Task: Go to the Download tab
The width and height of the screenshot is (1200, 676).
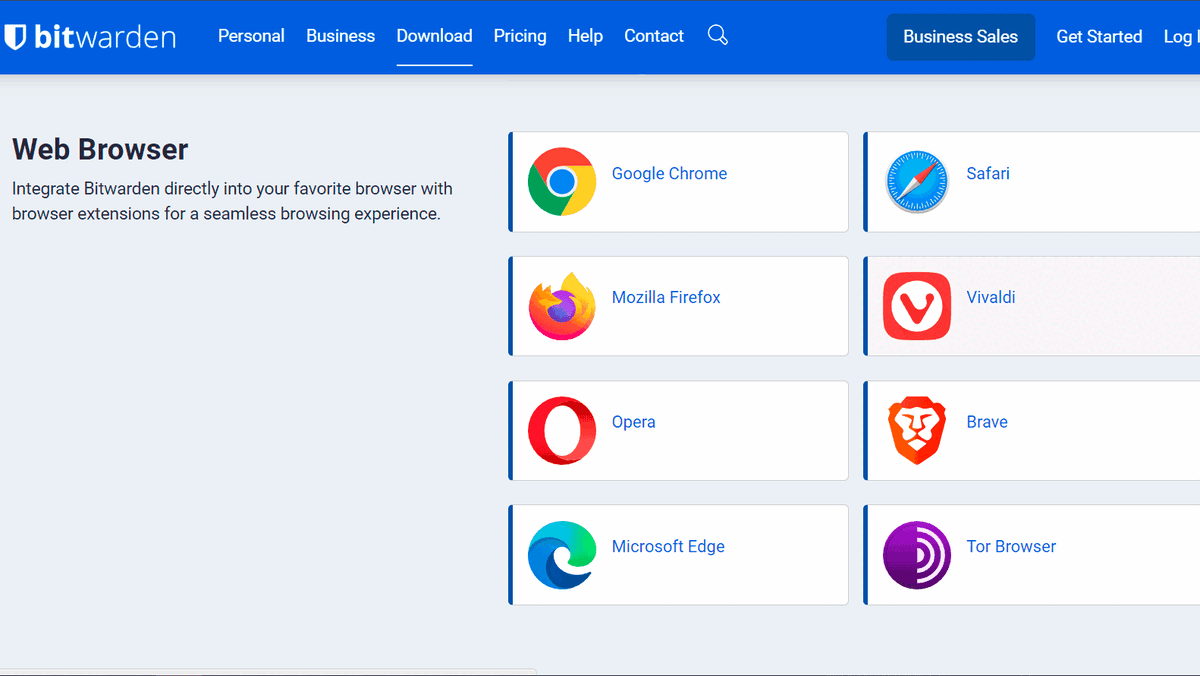Action: coord(434,36)
